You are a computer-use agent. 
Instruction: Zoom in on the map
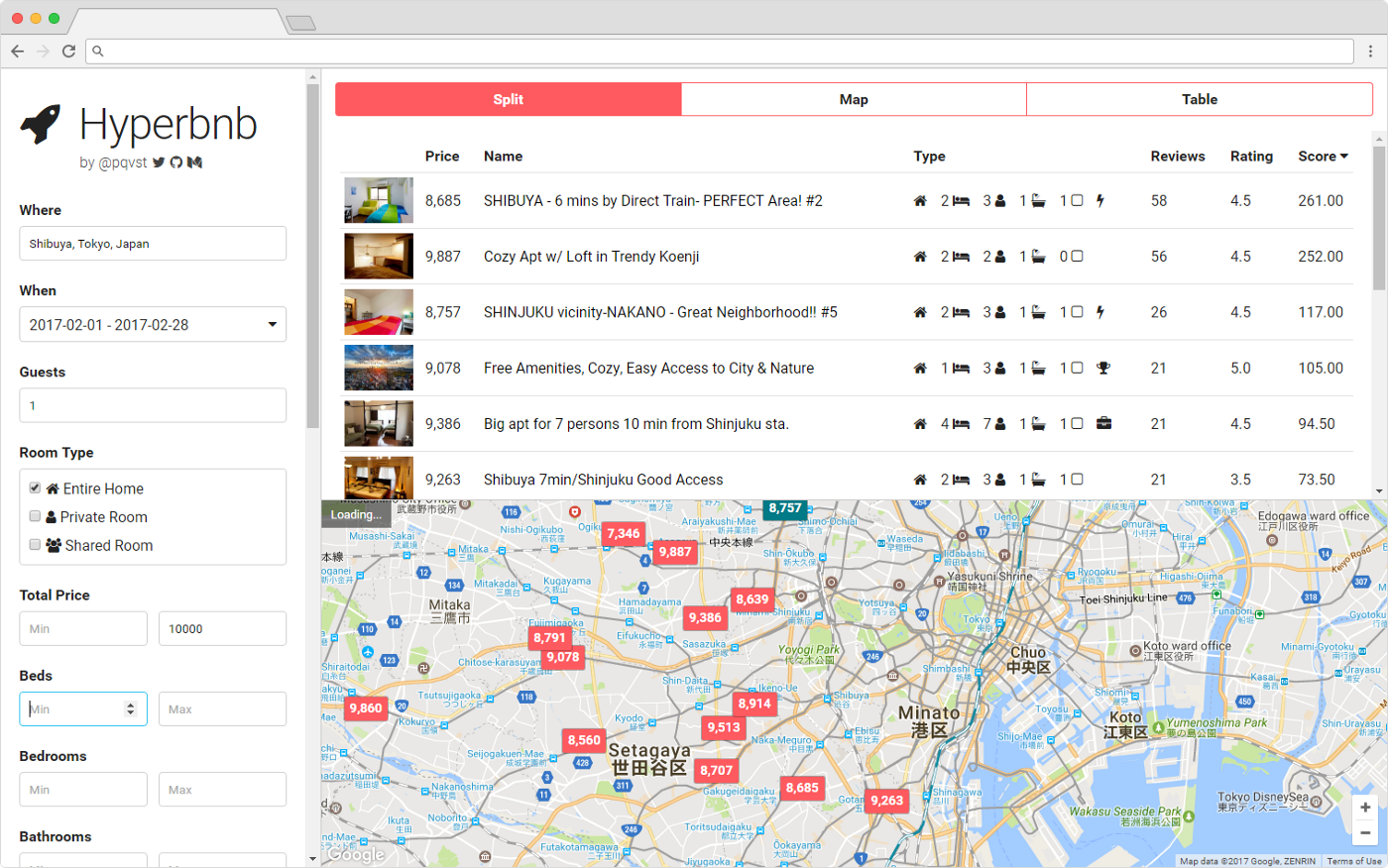1365,808
